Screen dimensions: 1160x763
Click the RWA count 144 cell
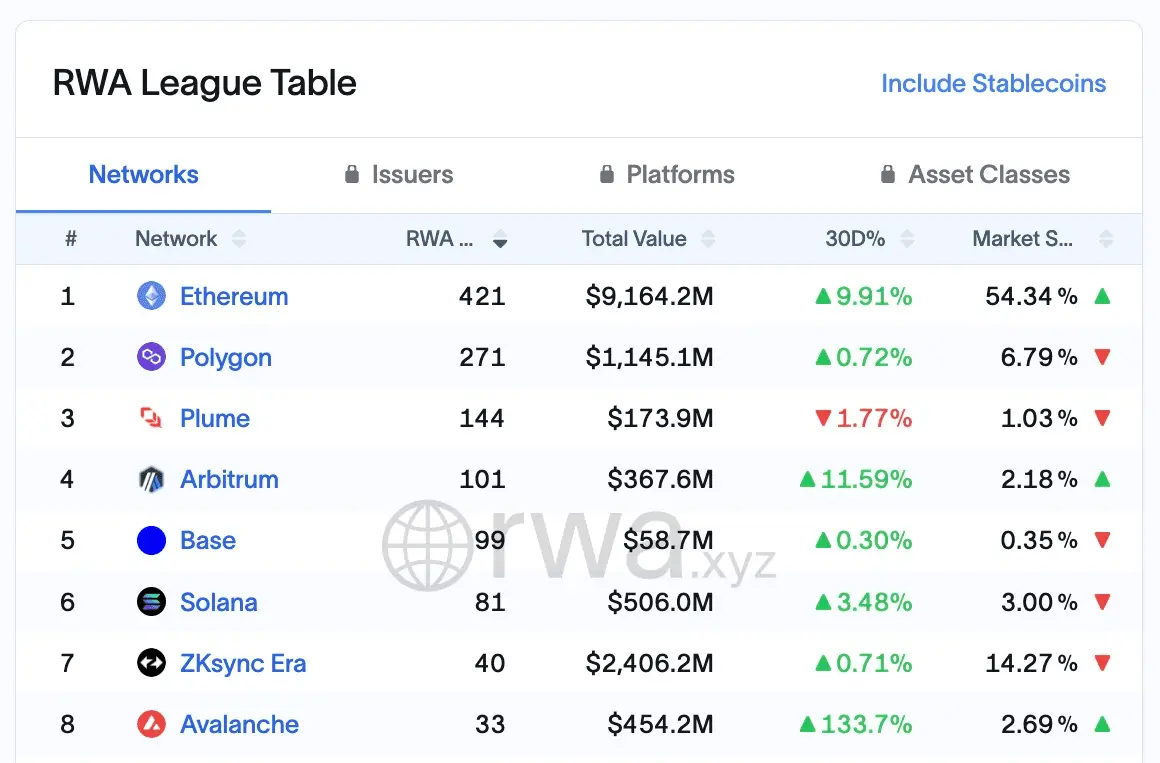point(482,418)
